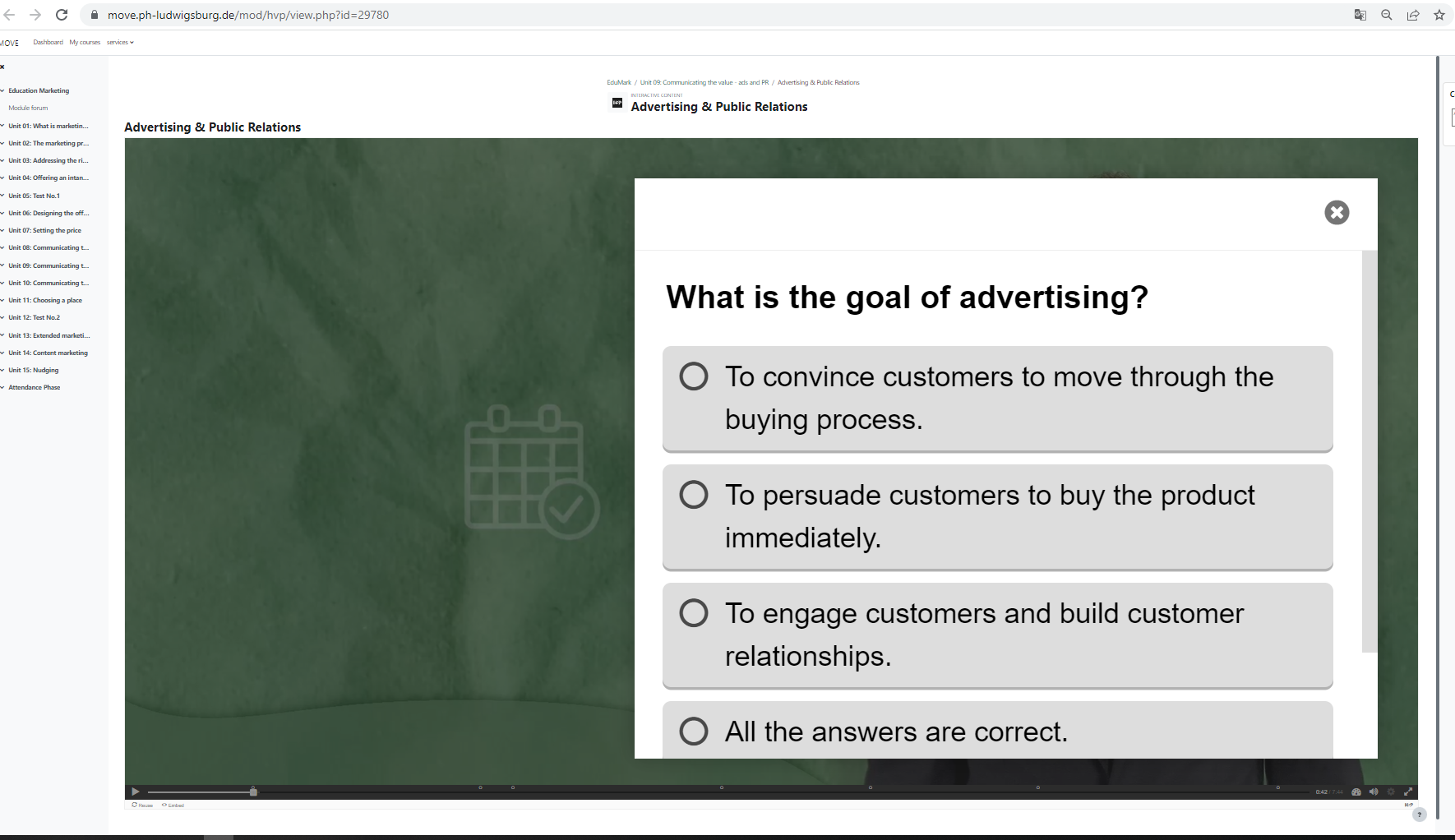The height and width of the screenshot is (840, 1455).
Task: Select 'To convince customers to move through' answer
Action: point(694,376)
